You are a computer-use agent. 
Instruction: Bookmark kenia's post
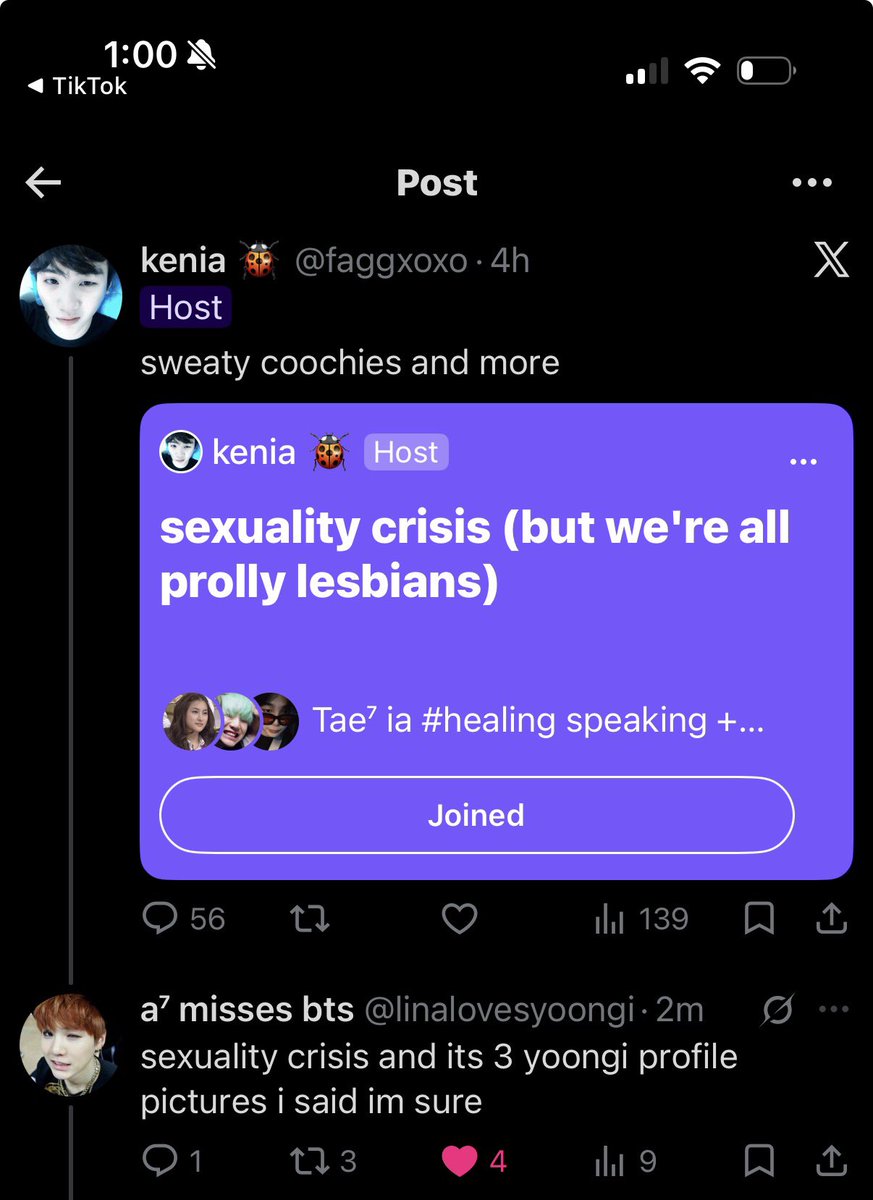pos(760,919)
